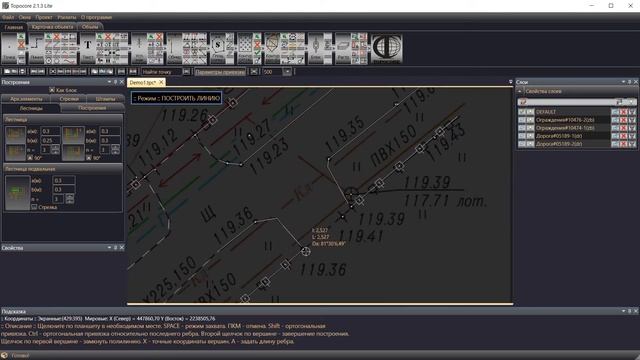Enable the Стрелка checkbox
Screen dimensions: 640x360
click(34, 207)
